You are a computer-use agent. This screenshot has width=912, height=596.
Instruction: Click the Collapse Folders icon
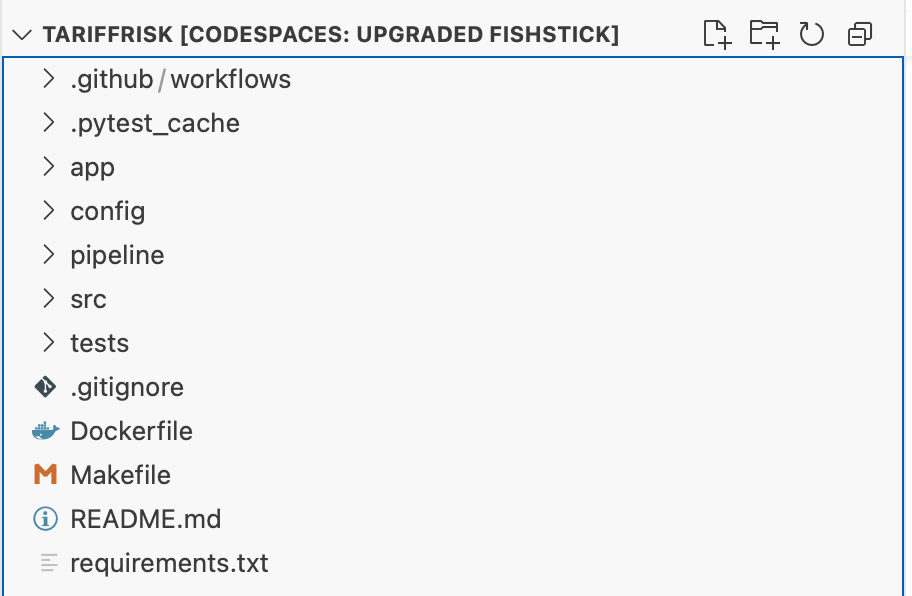(x=858, y=34)
